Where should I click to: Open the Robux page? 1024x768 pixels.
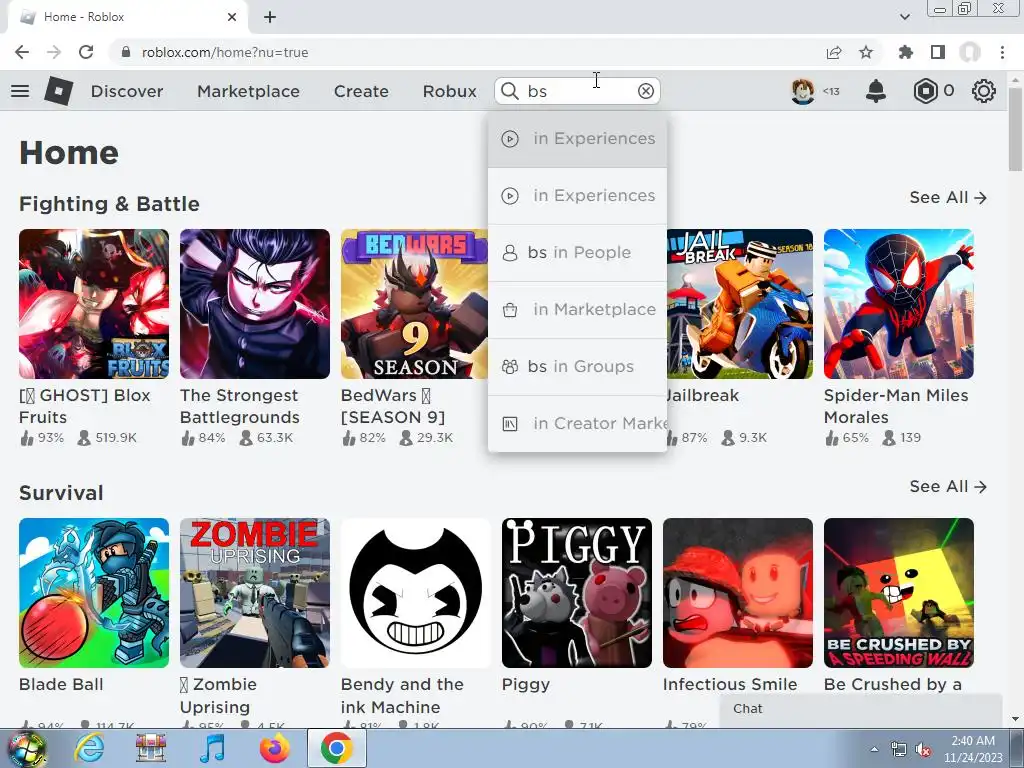point(449,91)
